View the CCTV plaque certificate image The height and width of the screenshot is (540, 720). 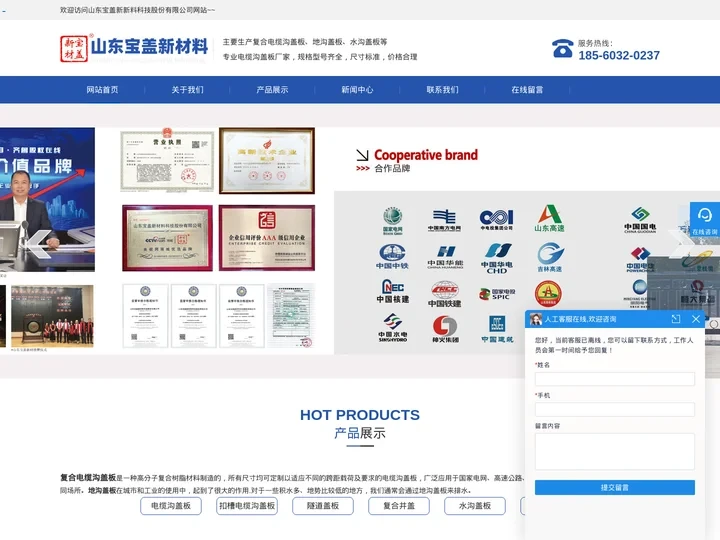tap(167, 238)
